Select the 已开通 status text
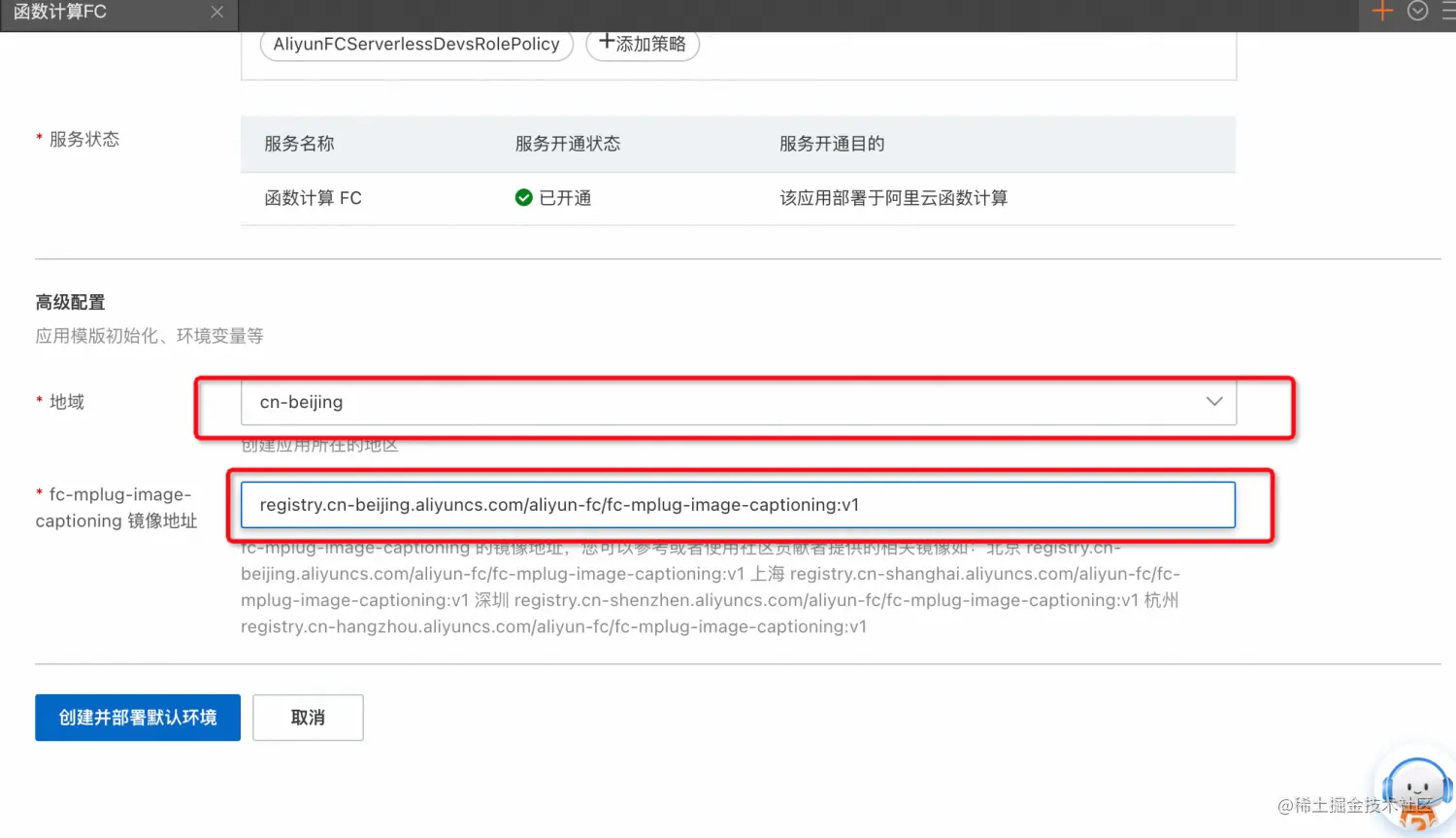This screenshot has width=1456, height=838. click(565, 198)
